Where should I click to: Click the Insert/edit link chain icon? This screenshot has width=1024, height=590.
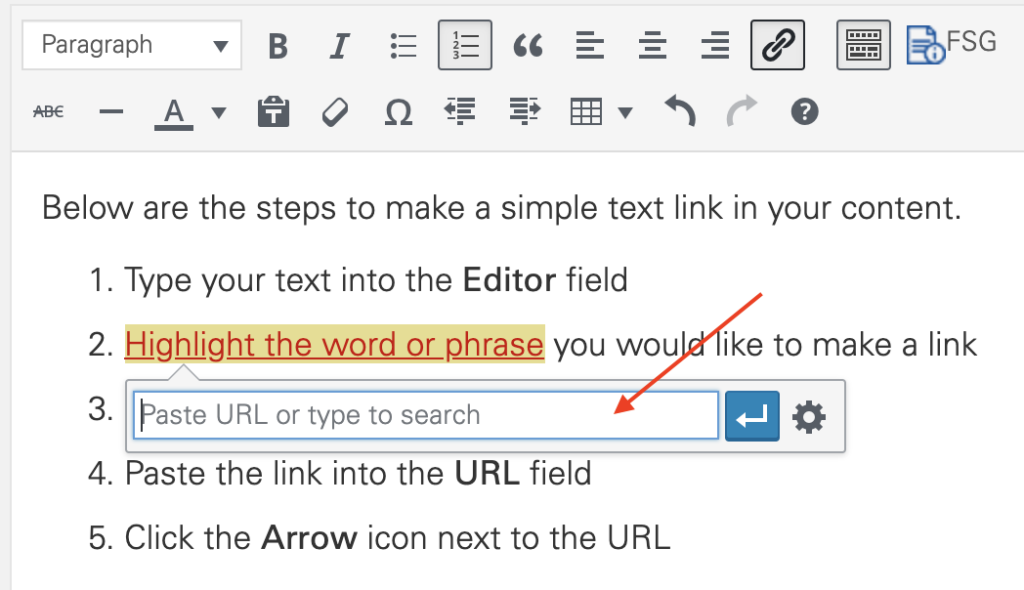(778, 45)
